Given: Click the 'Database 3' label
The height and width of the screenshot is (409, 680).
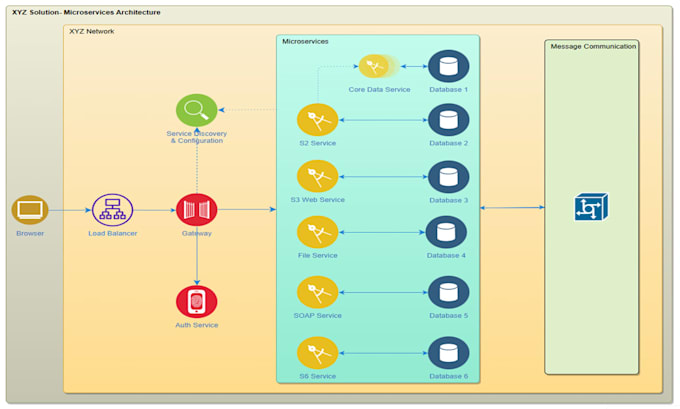Looking at the screenshot, I should click(448, 200).
